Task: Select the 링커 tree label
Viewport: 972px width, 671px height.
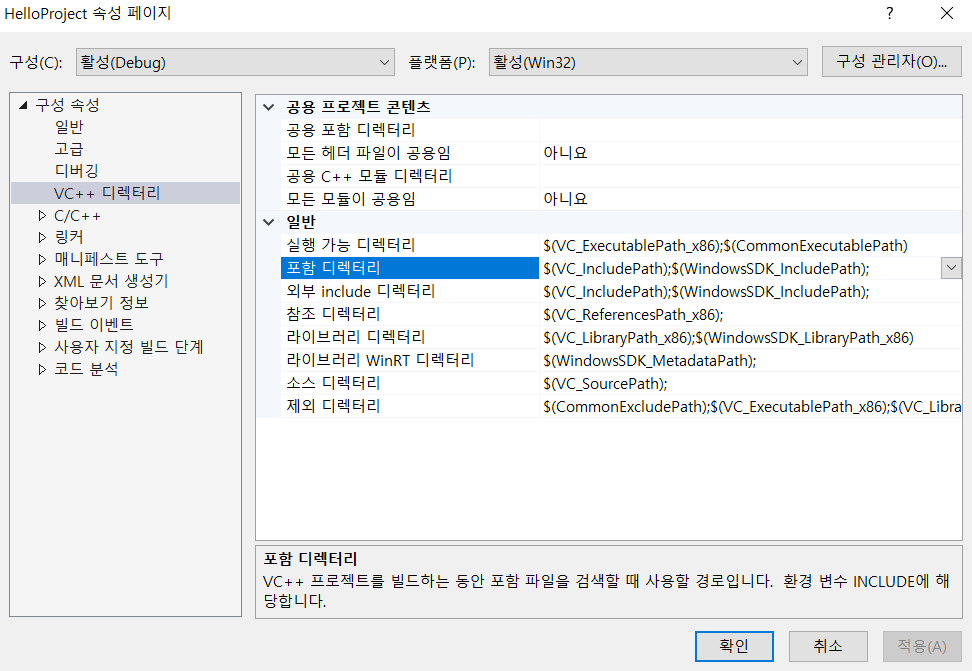Action: pos(69,237)
